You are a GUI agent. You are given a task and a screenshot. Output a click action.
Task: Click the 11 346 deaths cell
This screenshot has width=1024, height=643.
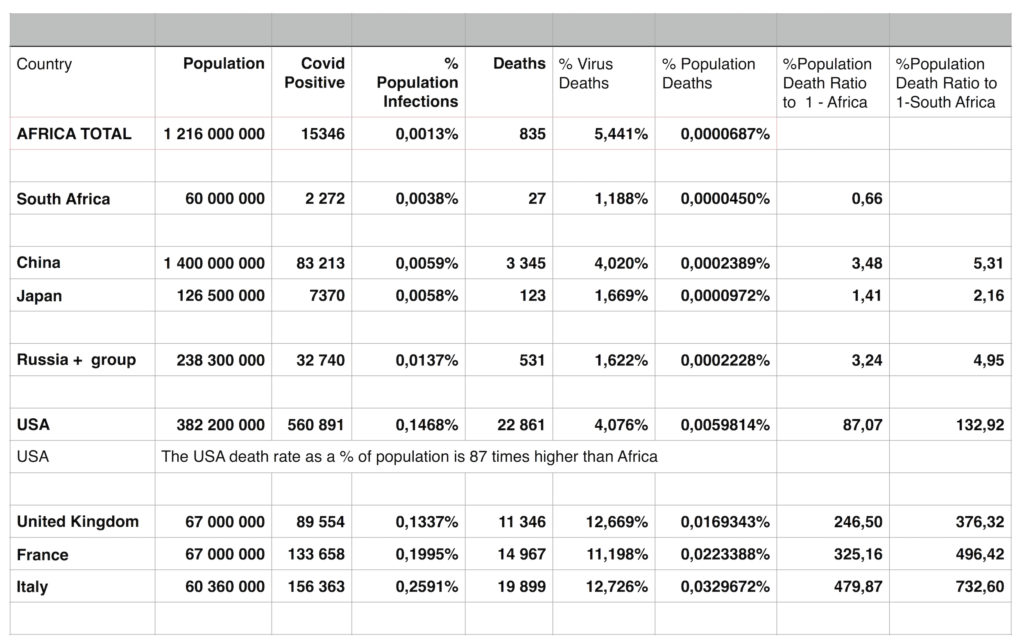tap(509, 522)
